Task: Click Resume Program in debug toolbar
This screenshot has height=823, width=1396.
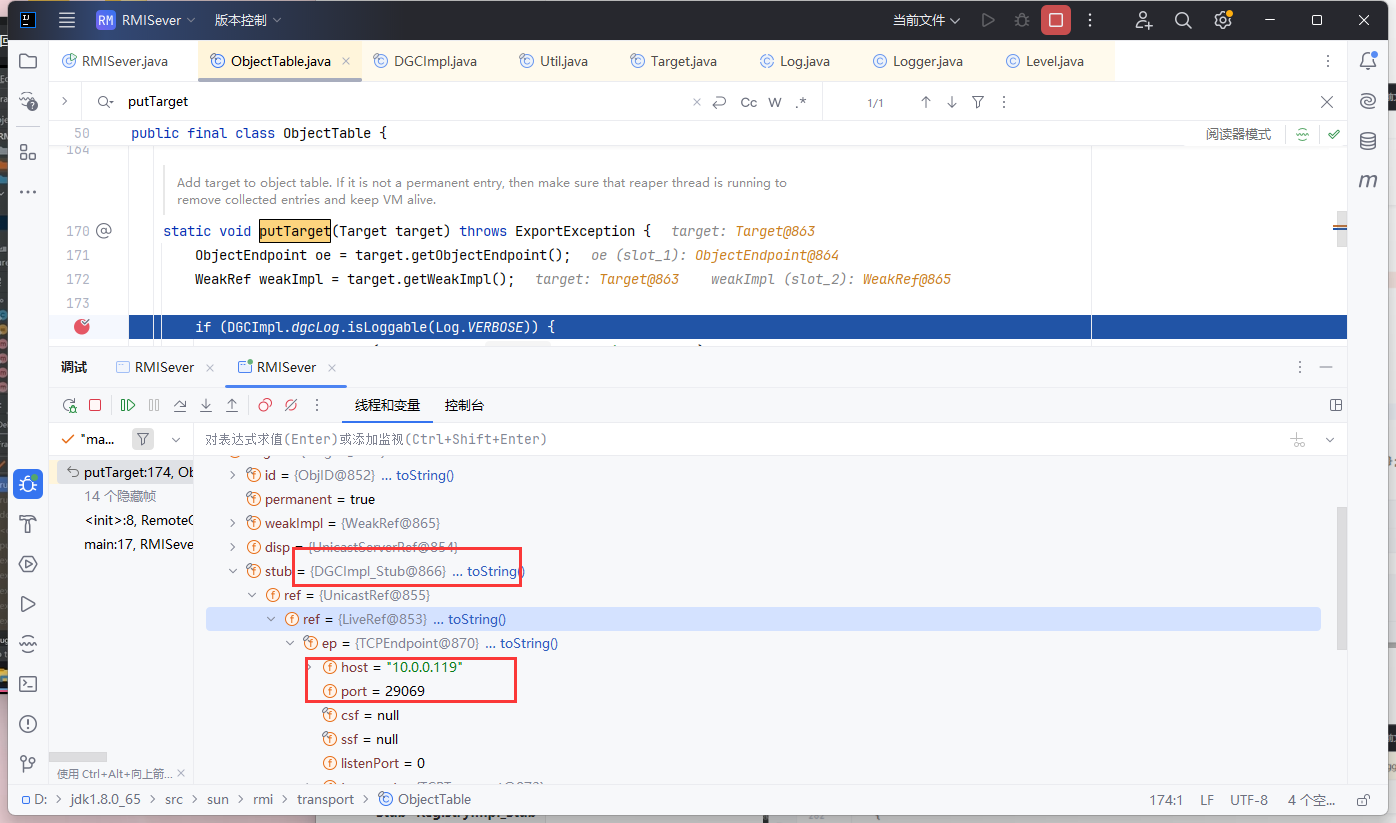Action: [x=128, y=405]
